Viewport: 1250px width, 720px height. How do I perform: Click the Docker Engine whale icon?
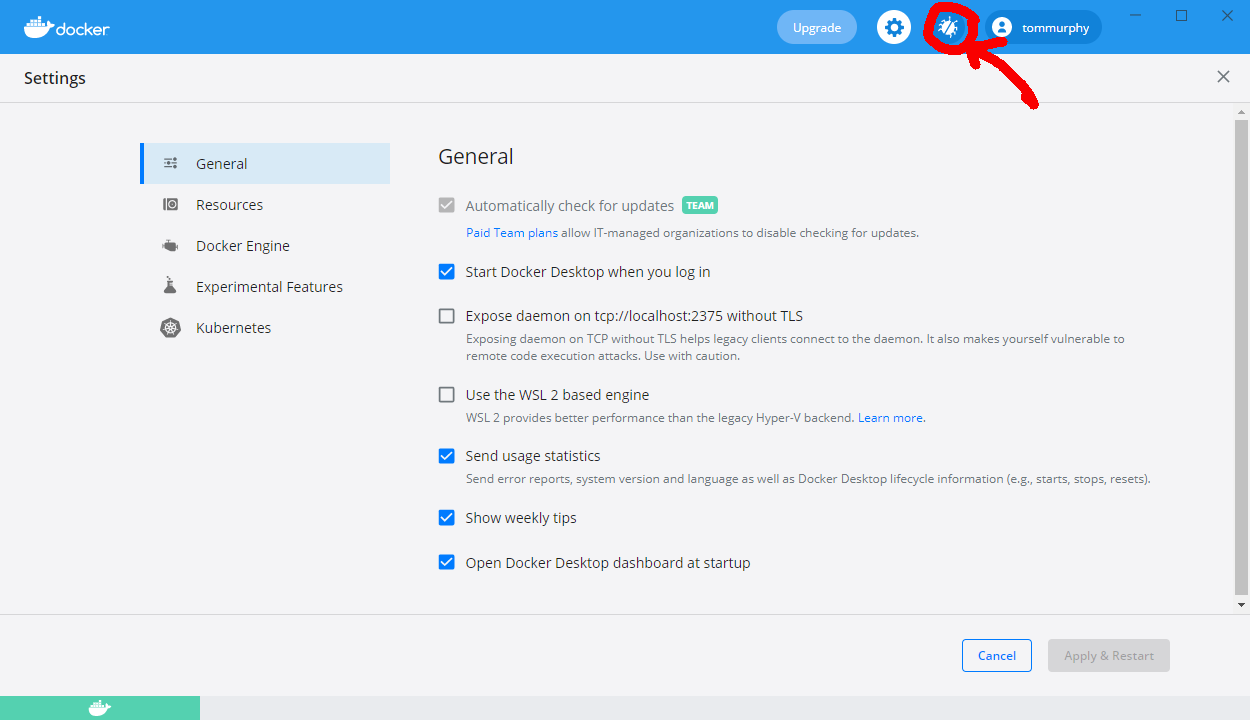click(x=171, y=246)
